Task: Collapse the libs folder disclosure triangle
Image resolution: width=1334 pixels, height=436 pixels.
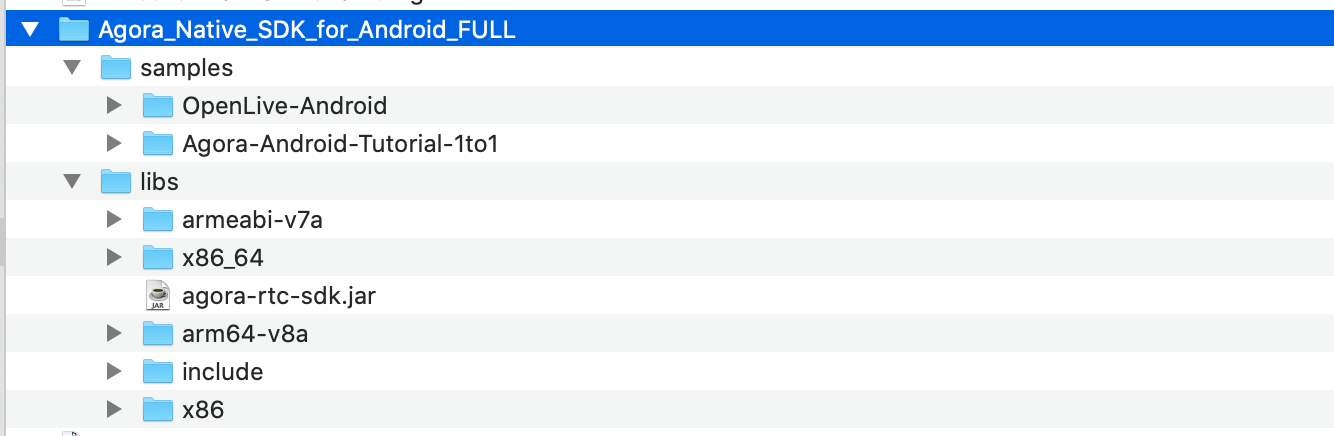Action: [x=71, y=182]
